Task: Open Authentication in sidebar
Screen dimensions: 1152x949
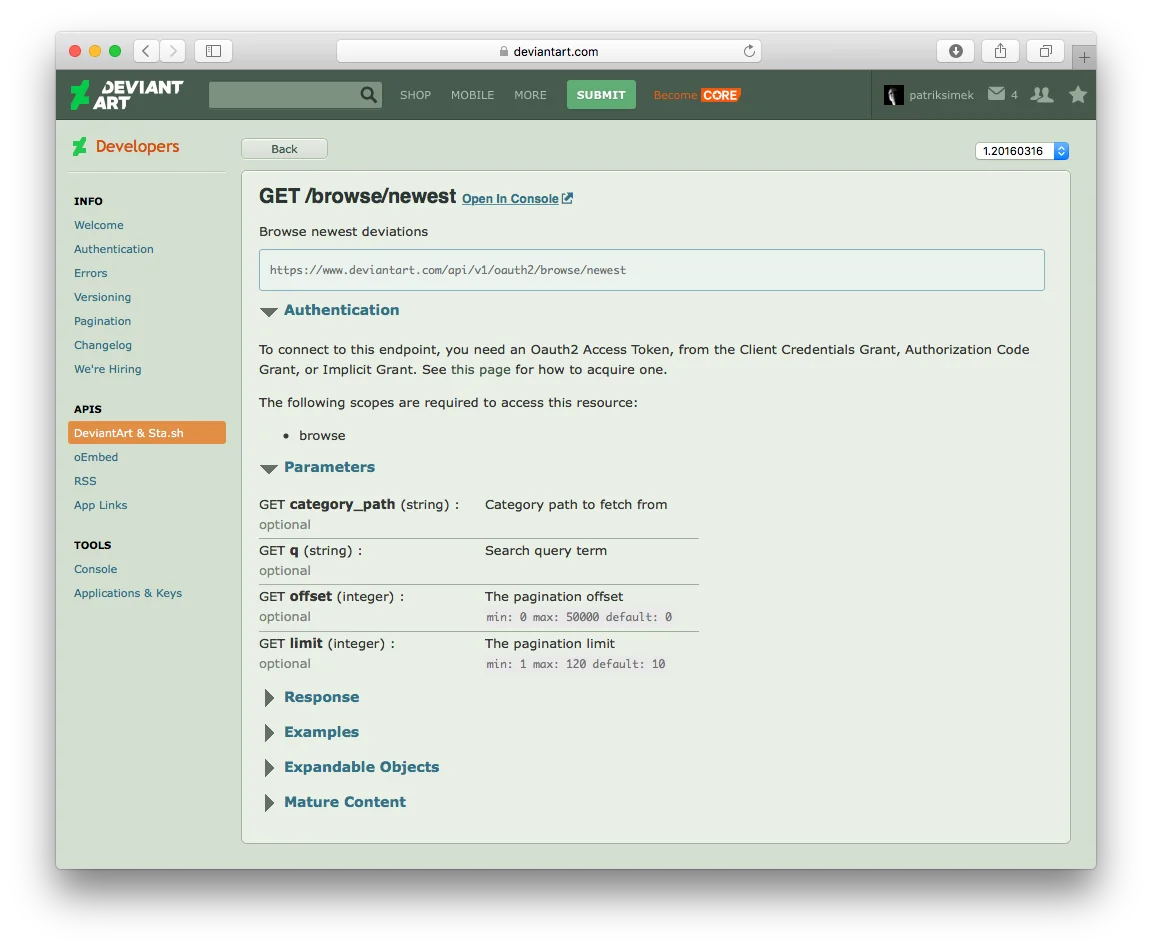Action: [114, 249]
